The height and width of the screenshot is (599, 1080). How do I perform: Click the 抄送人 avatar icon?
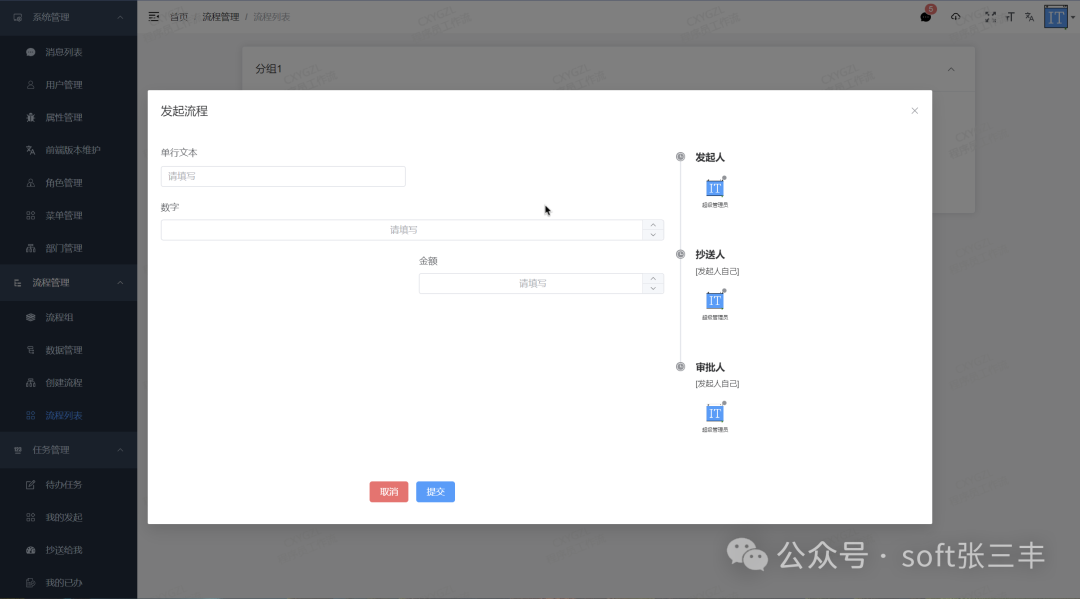[x=715, y=300]
